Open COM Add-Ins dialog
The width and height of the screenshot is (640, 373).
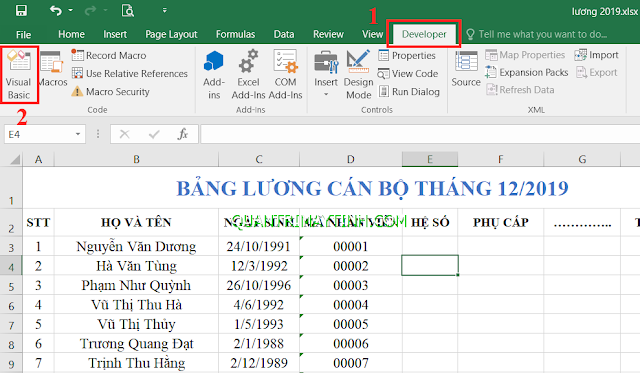[x=285, y=75]
